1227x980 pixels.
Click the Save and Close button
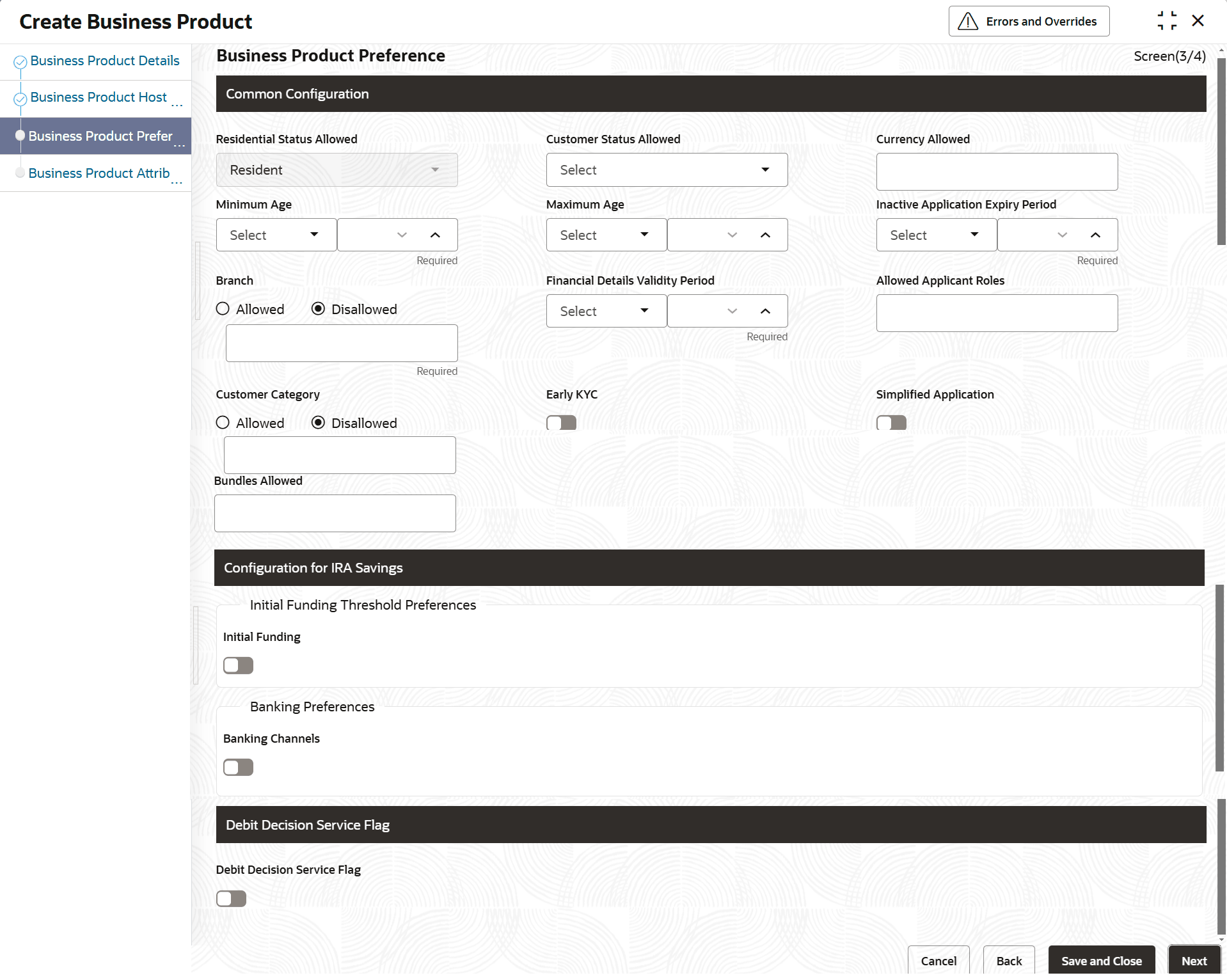point(1101,961)
